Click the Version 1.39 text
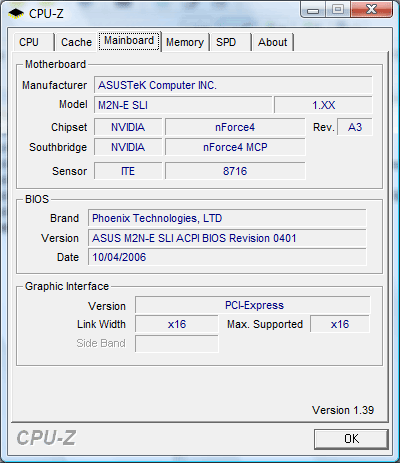This screenshot has width=400, height=463. (343, 410)
